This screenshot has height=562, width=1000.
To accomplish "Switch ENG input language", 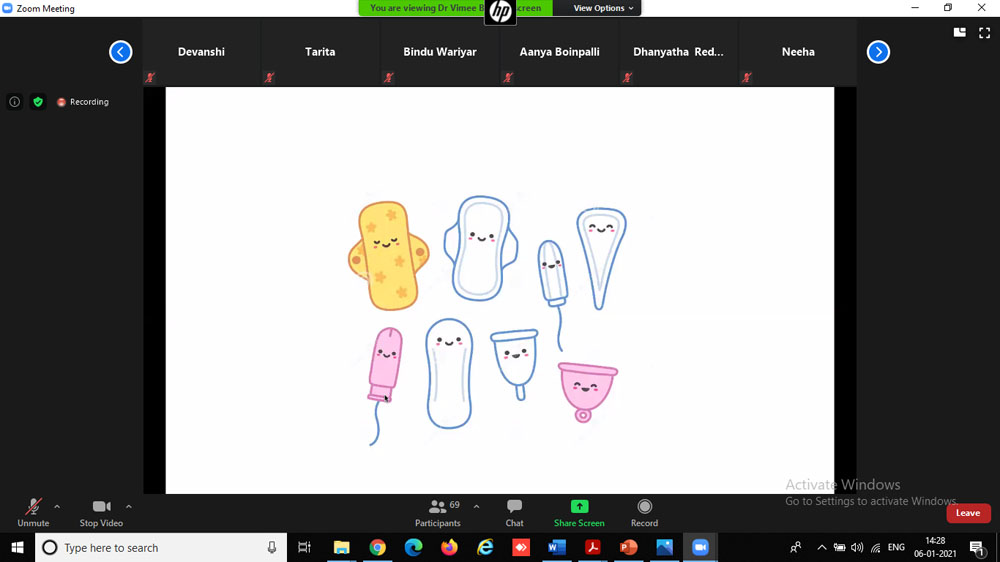I will (896, 547).
